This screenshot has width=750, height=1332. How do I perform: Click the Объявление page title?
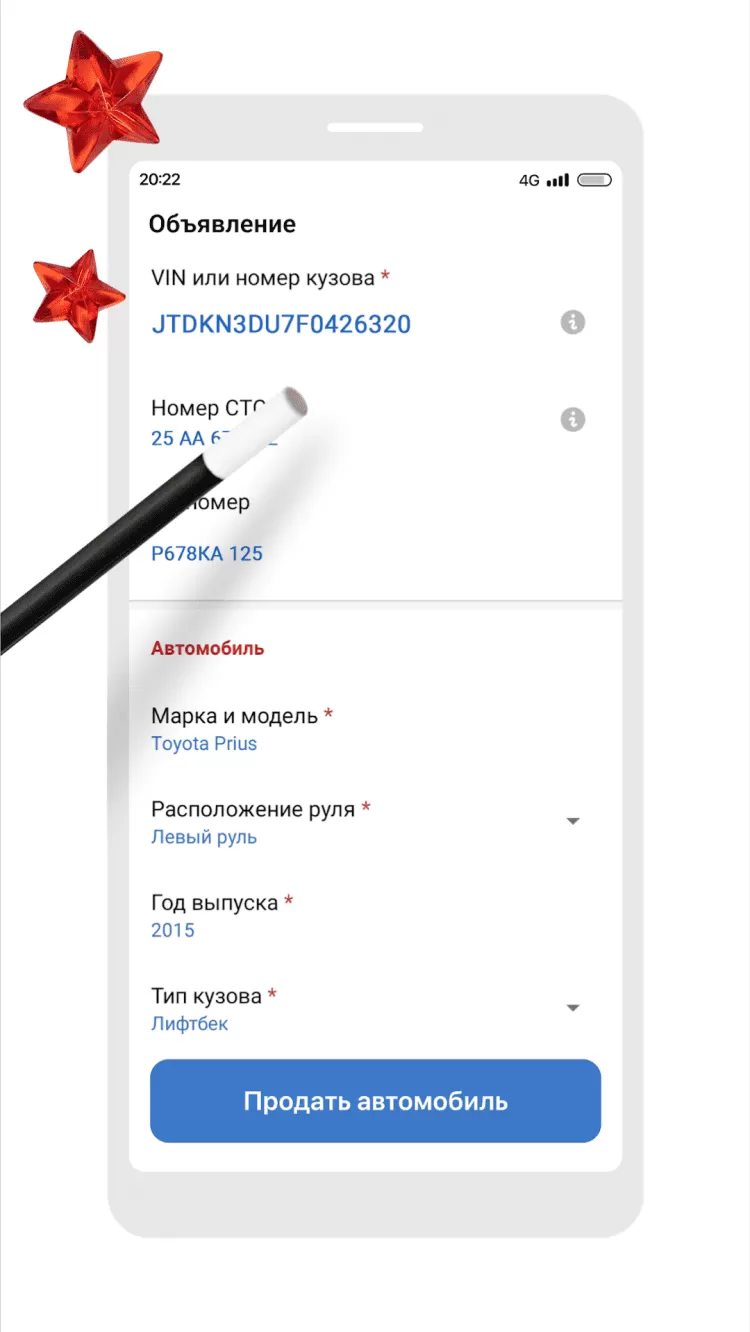tap(222, 224)
